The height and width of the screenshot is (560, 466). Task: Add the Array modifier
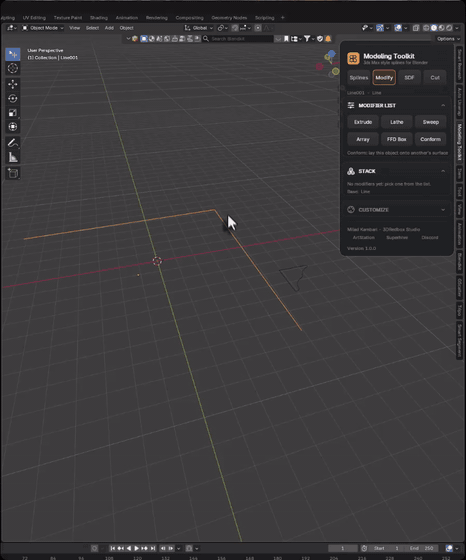click(x=363, y=139)
